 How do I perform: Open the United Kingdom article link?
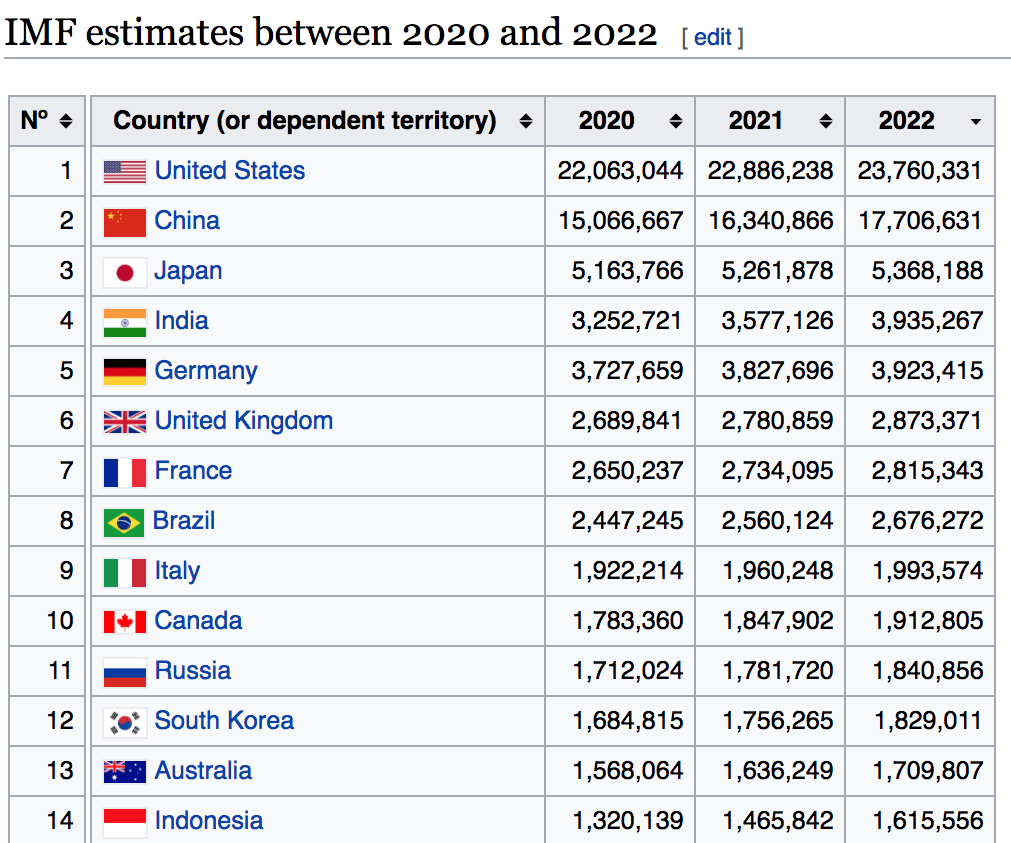[243, 421]
